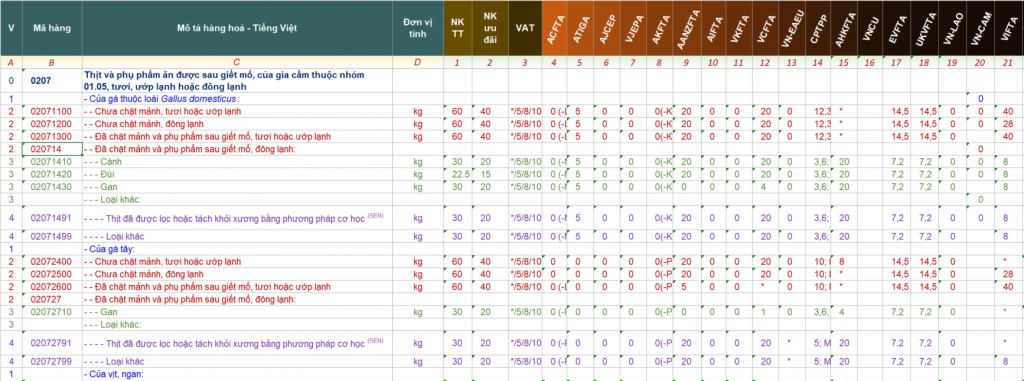Click code cell 02071100
The width and height of the screenshot is (1024, 381).
(52, 112)
